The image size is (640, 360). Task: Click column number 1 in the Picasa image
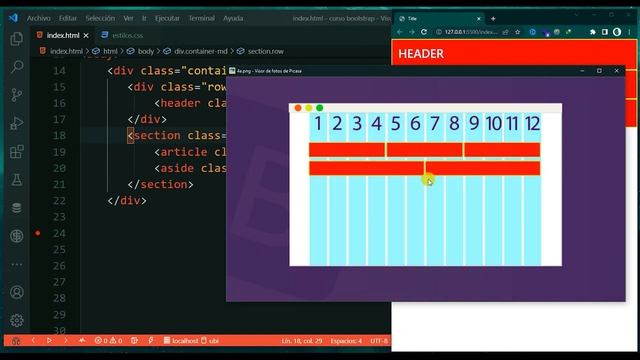pos(318,124)
